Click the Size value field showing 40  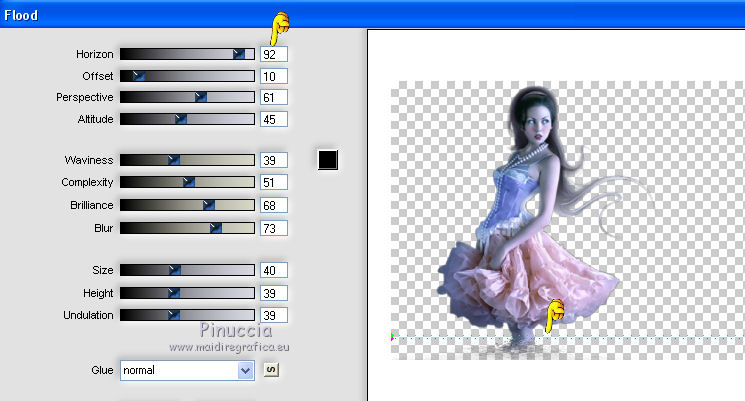274,270
